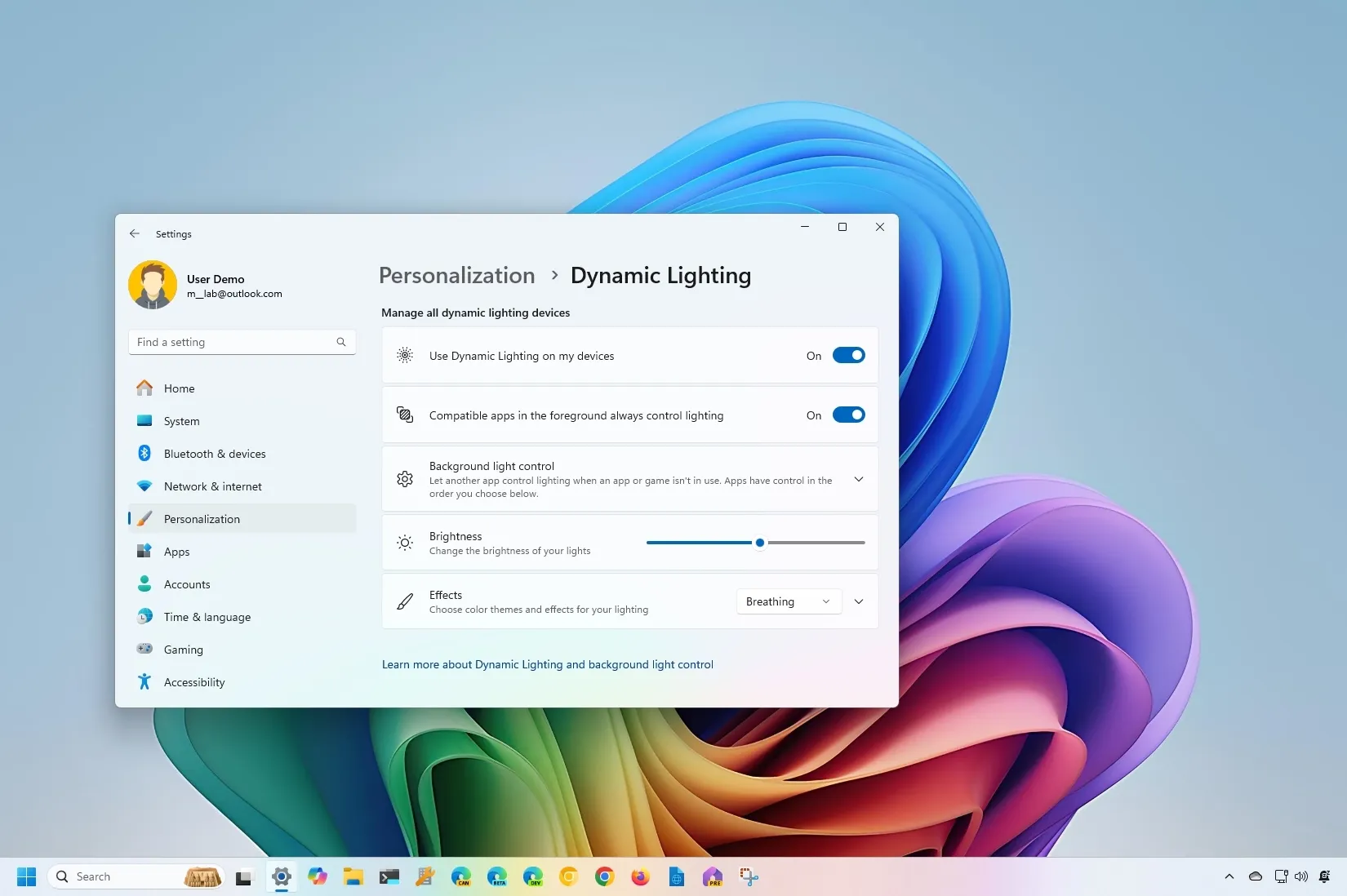Viewport: 1347px width, 896px height.
Task: Turn off Use Dynamic Lighting on my devices
Action: tap(848, 355)
